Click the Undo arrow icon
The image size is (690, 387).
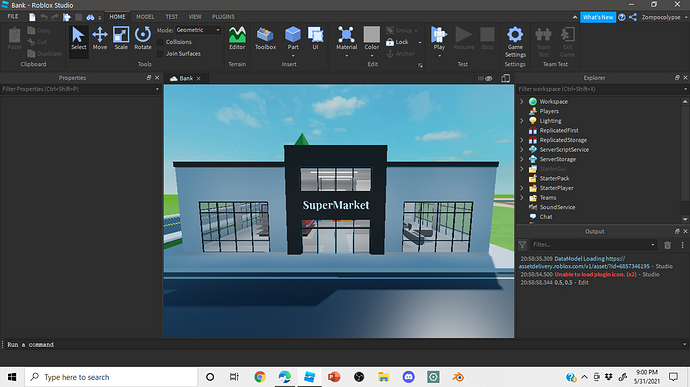point(44,17)
